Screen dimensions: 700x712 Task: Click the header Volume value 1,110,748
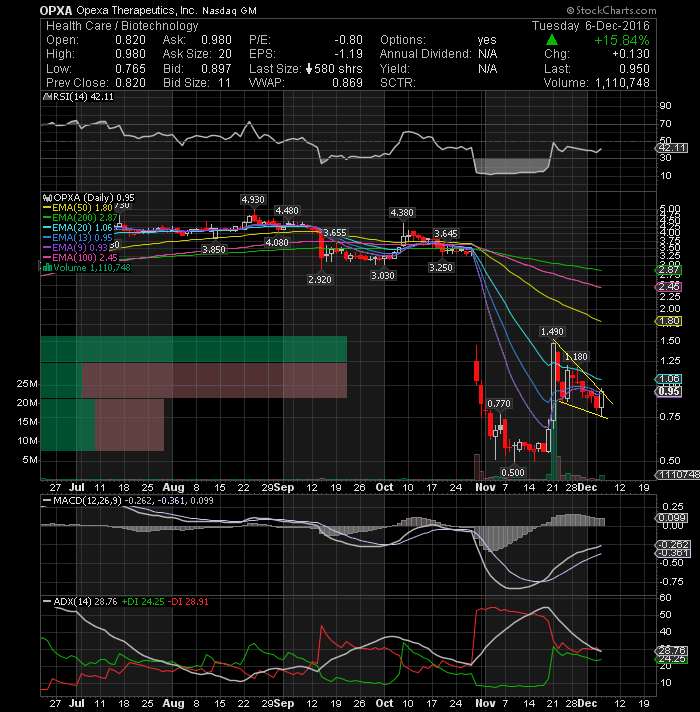coord(622,83)
